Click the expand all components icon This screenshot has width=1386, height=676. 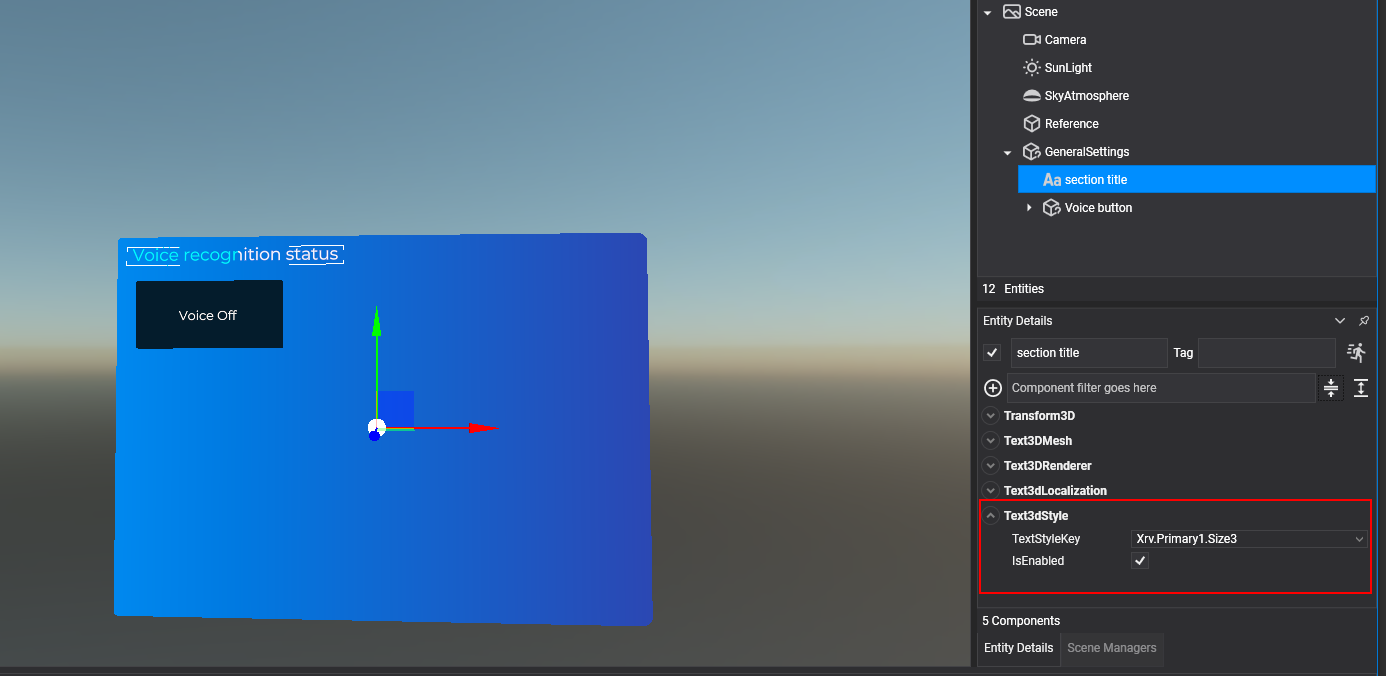coord(1361,388)
